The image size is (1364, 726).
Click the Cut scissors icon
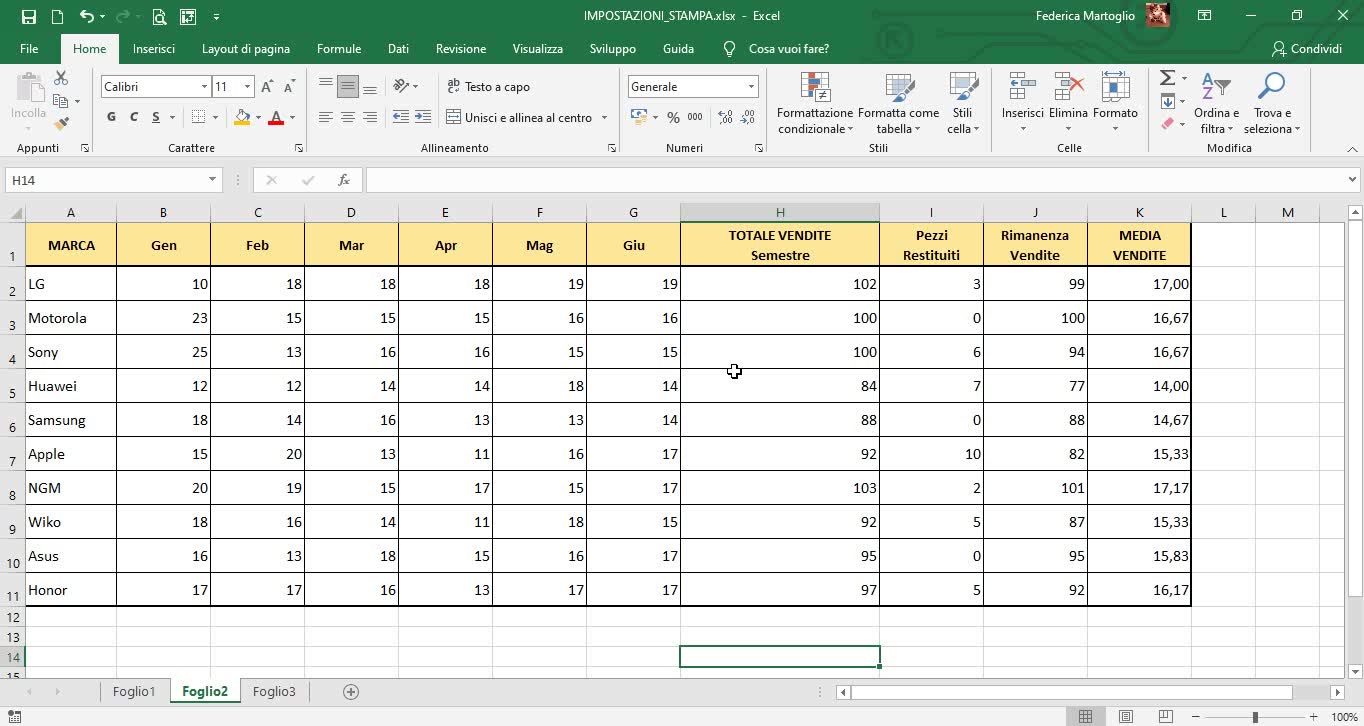click(61, 78)
